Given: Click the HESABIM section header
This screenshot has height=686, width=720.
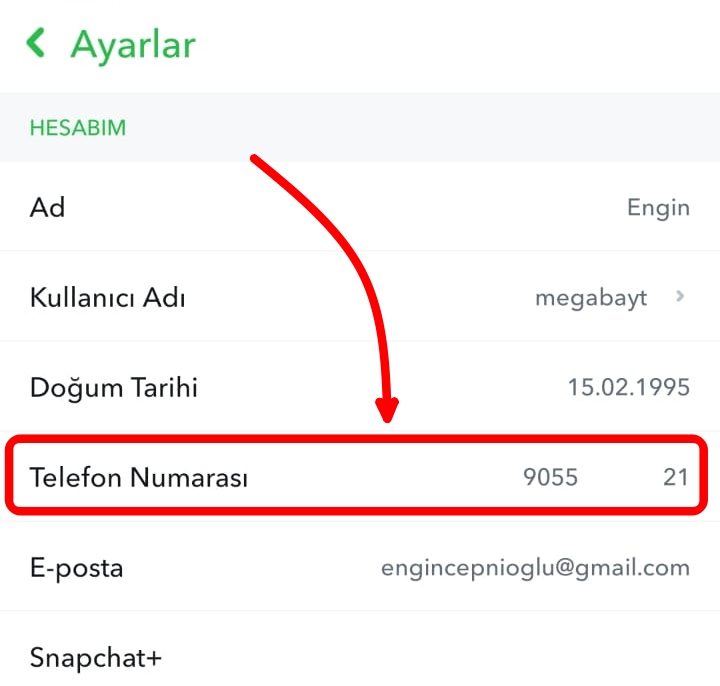Looking at the screenshot, I should point(77,128).
